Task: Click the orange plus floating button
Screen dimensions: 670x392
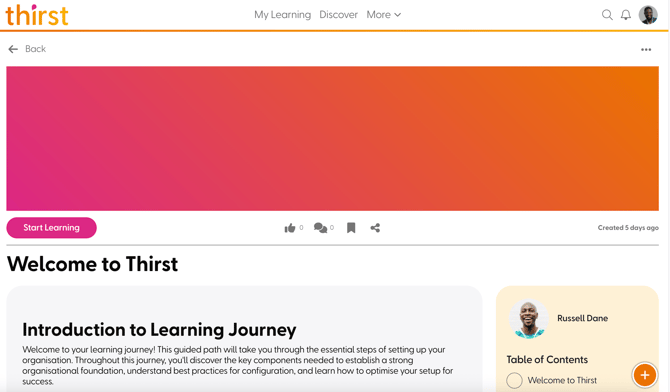Action: [x=645, y=375]
